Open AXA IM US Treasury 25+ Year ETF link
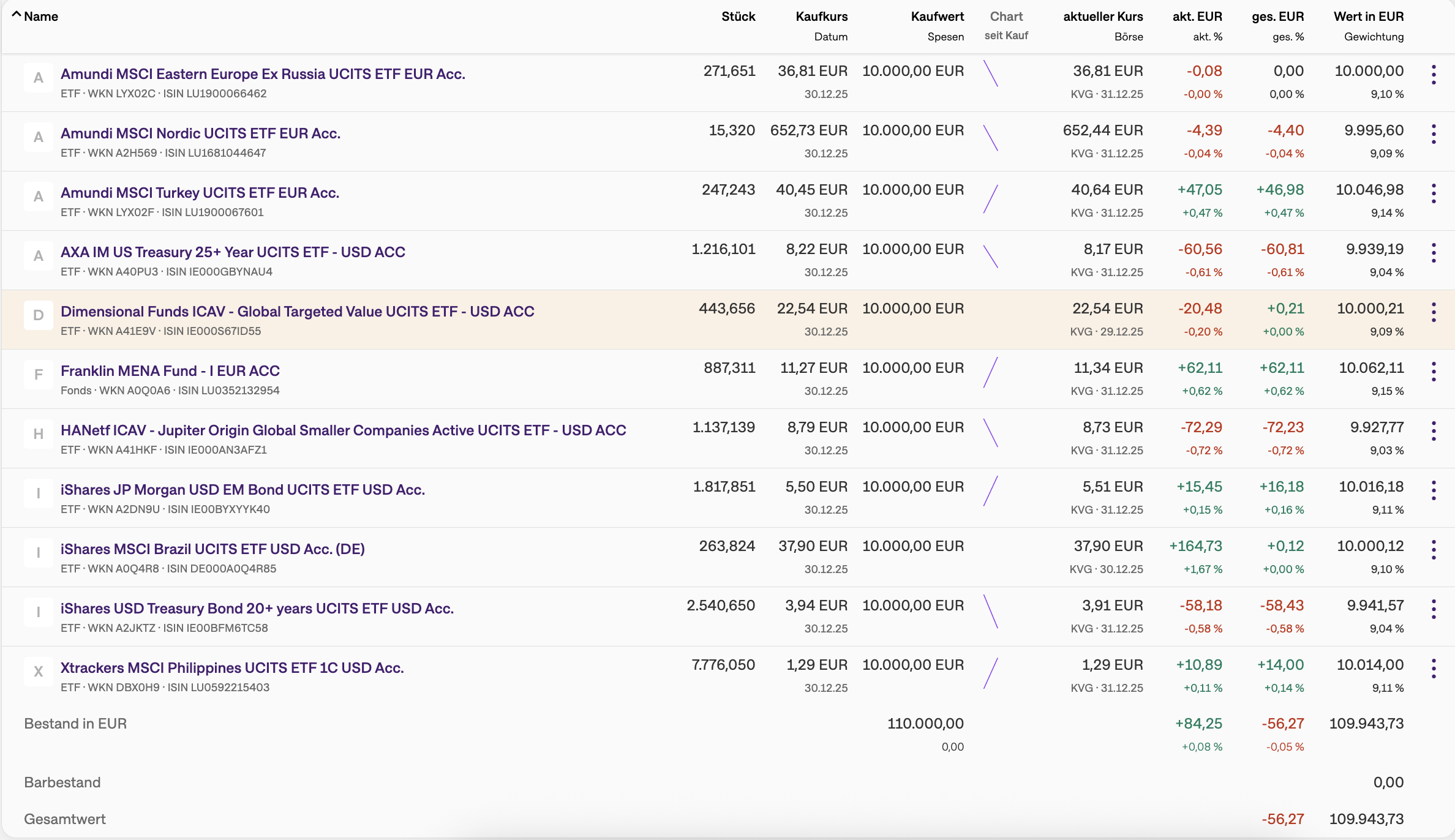The height and width of the screenshot is (840, 1455). click(233, 252)
